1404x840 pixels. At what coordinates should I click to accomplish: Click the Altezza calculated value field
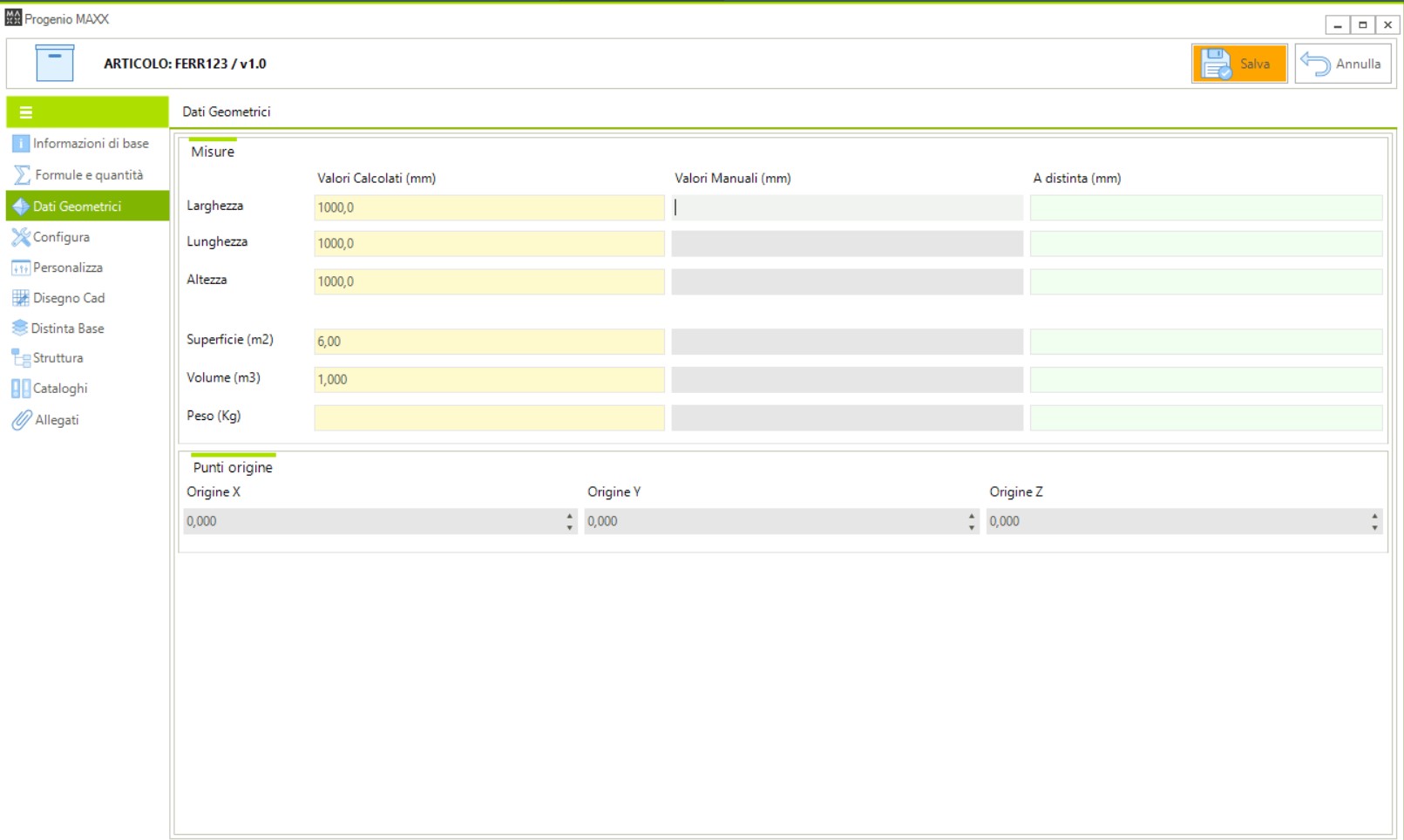tap(489, 281)
